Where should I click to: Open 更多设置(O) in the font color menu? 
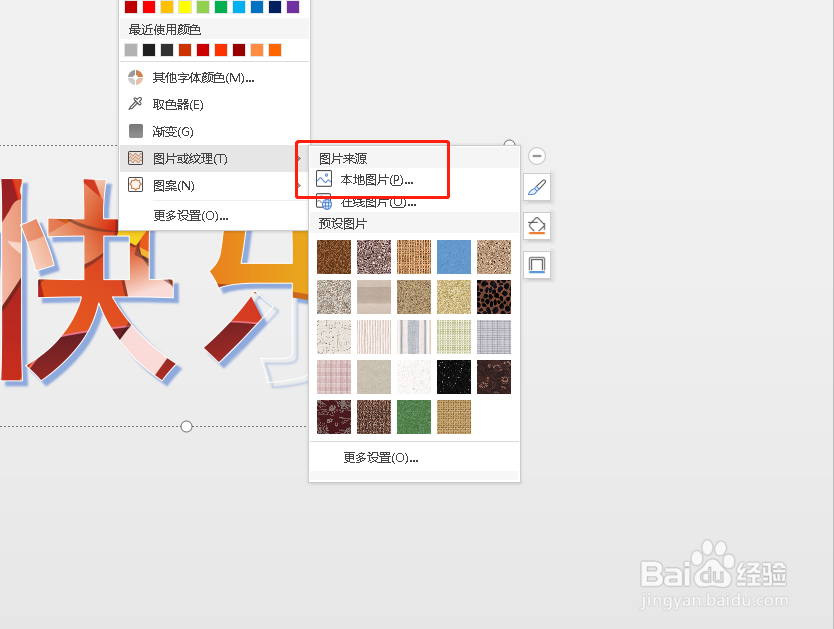click(x=191, y=215)
